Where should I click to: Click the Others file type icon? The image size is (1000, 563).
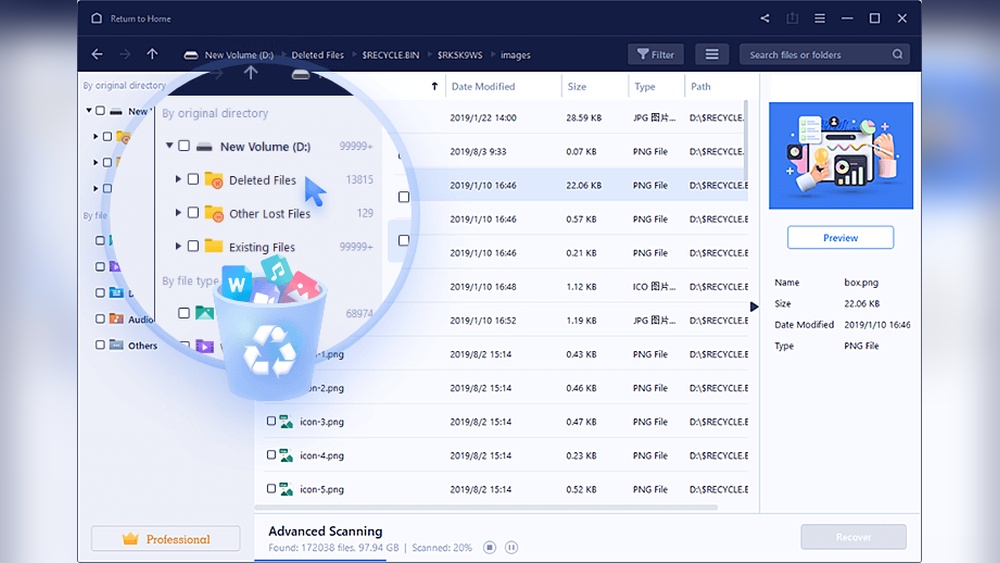pos(116,344)
